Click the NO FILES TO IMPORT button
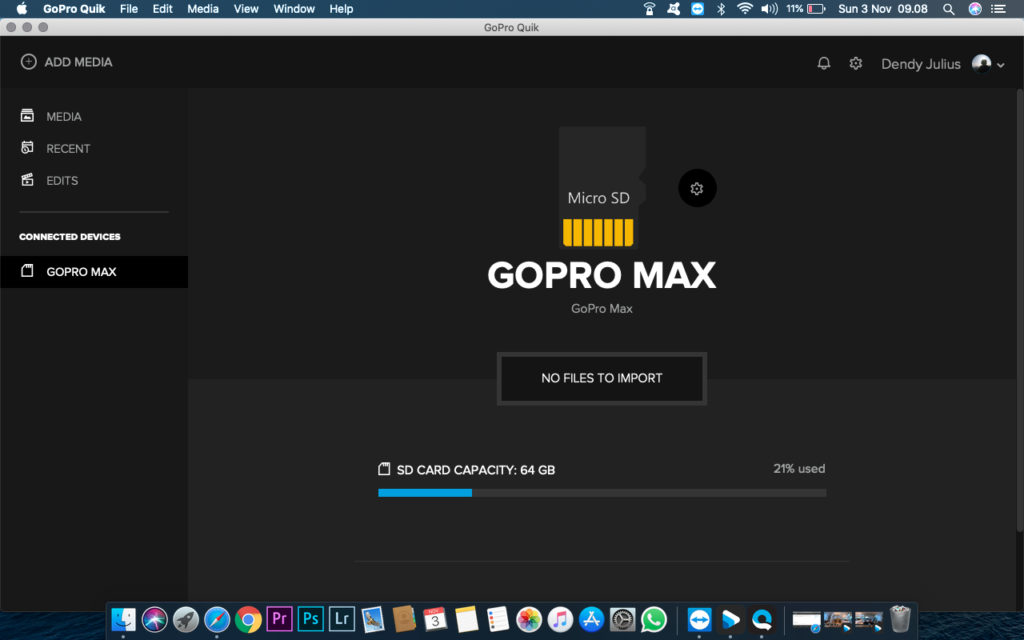Screen dimensions: 1024x640 point(601,378)
